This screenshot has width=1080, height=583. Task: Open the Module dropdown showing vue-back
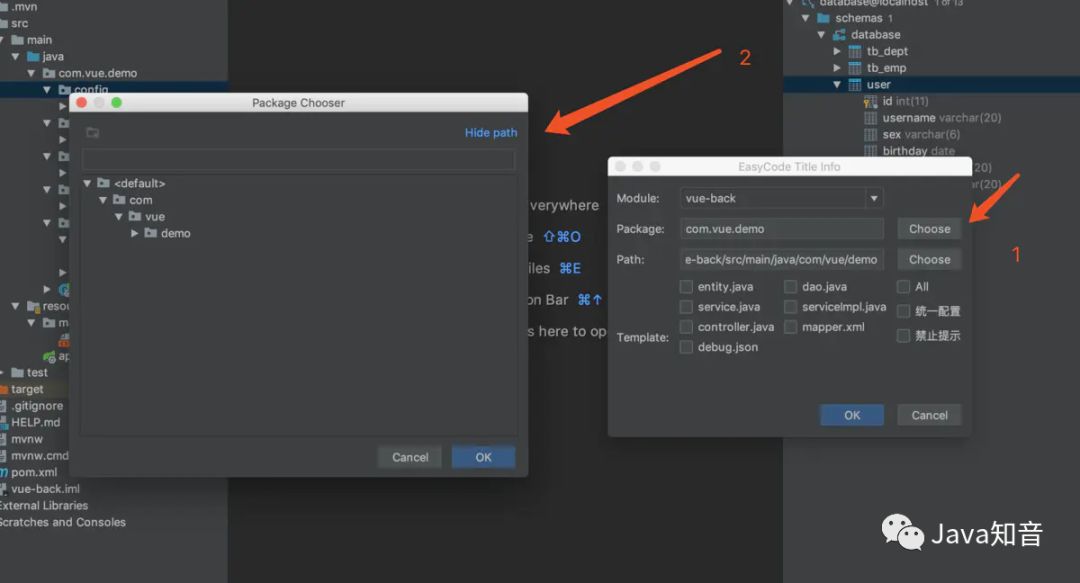pyautogui.click(x=874, y=198)
